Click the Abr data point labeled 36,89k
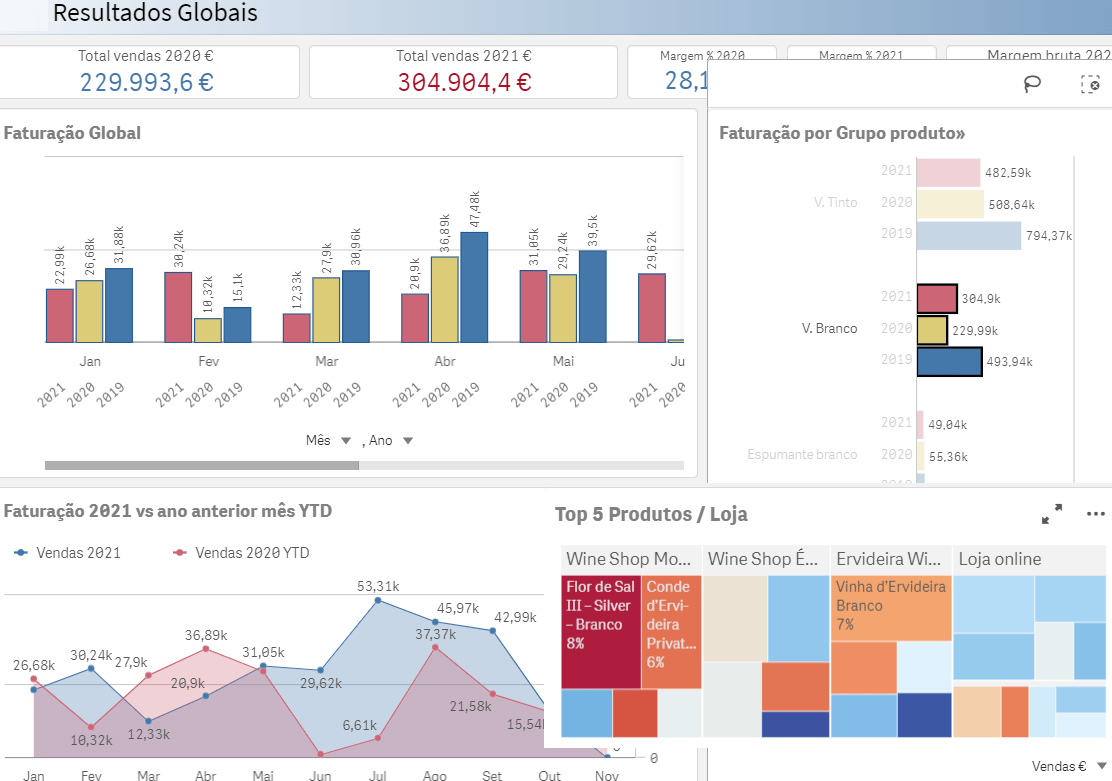Viewport: 1112px width, 781px height. pyautogui.click(x=206, y=648)
